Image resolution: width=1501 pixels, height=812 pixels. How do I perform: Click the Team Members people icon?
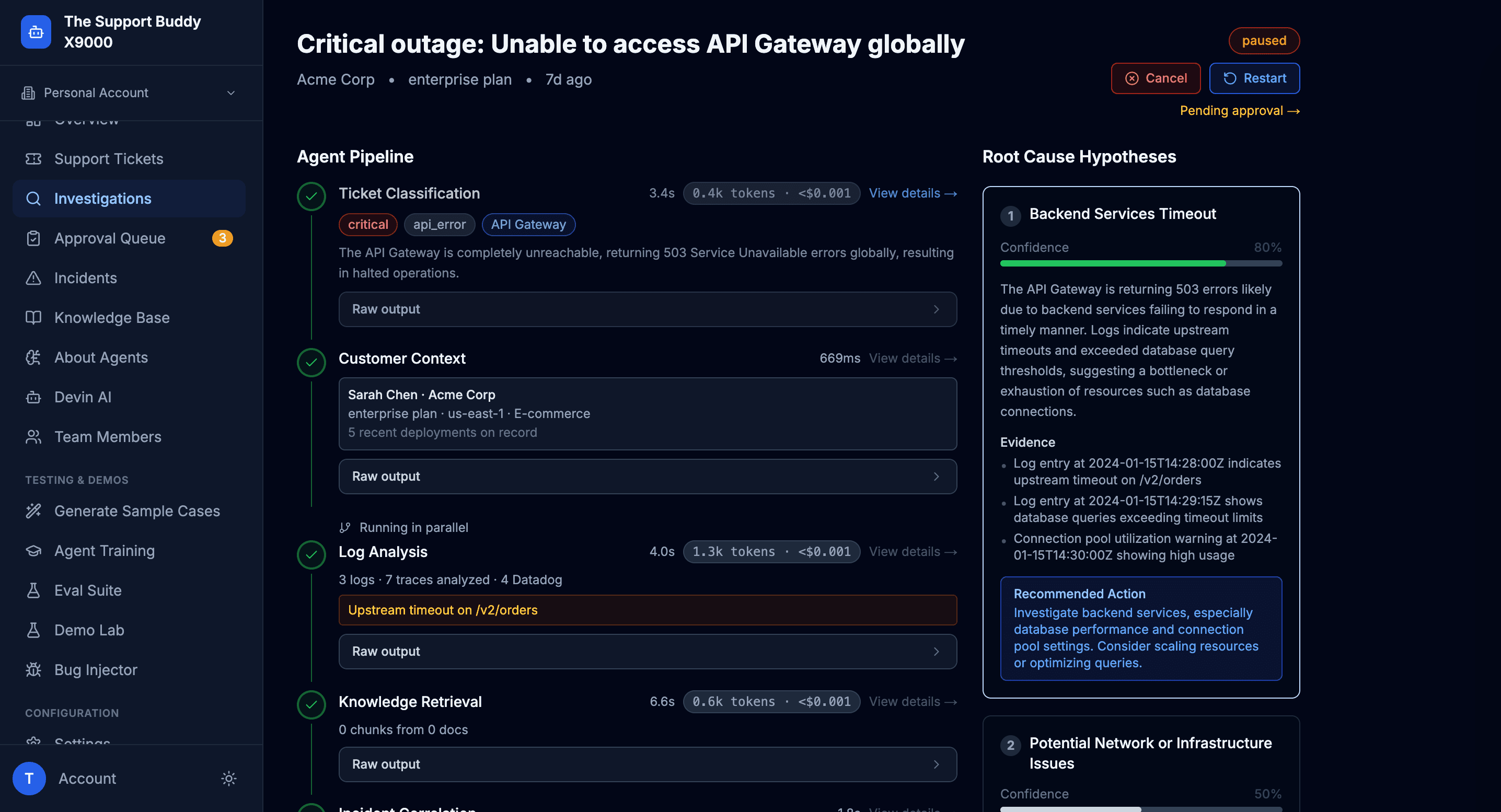click(x=33, y=437)
